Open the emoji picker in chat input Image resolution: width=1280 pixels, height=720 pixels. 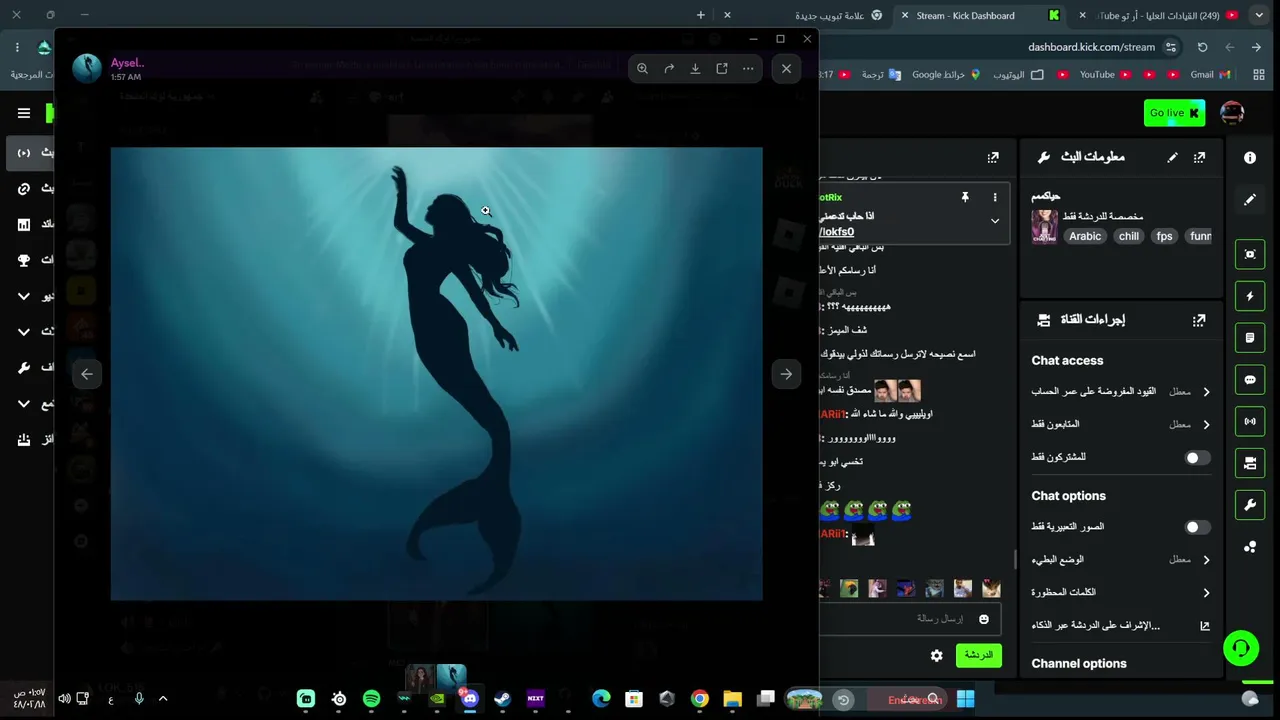click(x=984, y=620)
